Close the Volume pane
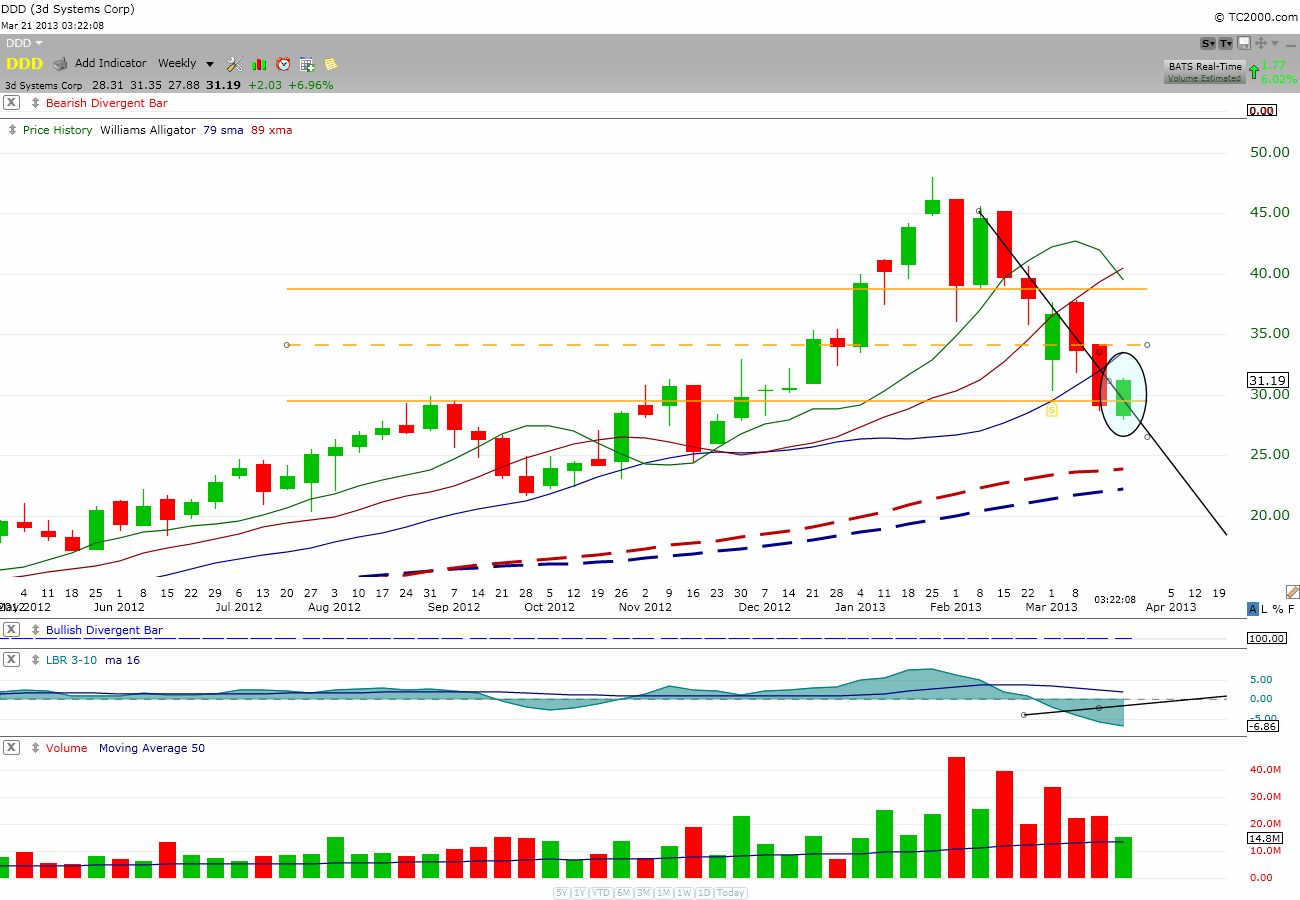This screenshot has width=1300, height=900. [11, 748]
